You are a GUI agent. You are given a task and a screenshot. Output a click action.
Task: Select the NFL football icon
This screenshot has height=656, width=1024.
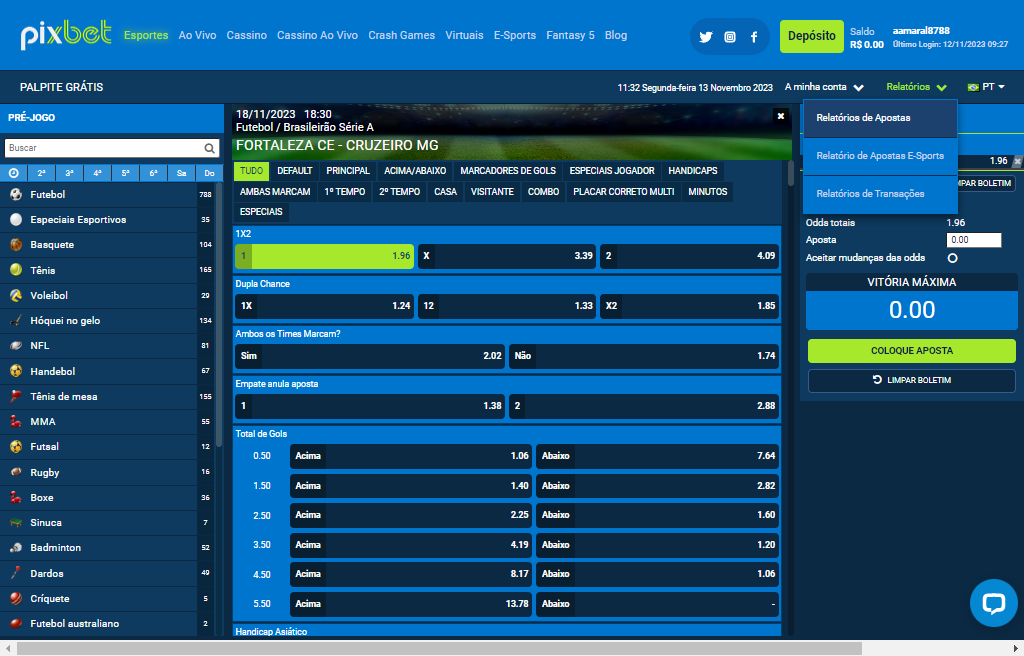[16, 346]
